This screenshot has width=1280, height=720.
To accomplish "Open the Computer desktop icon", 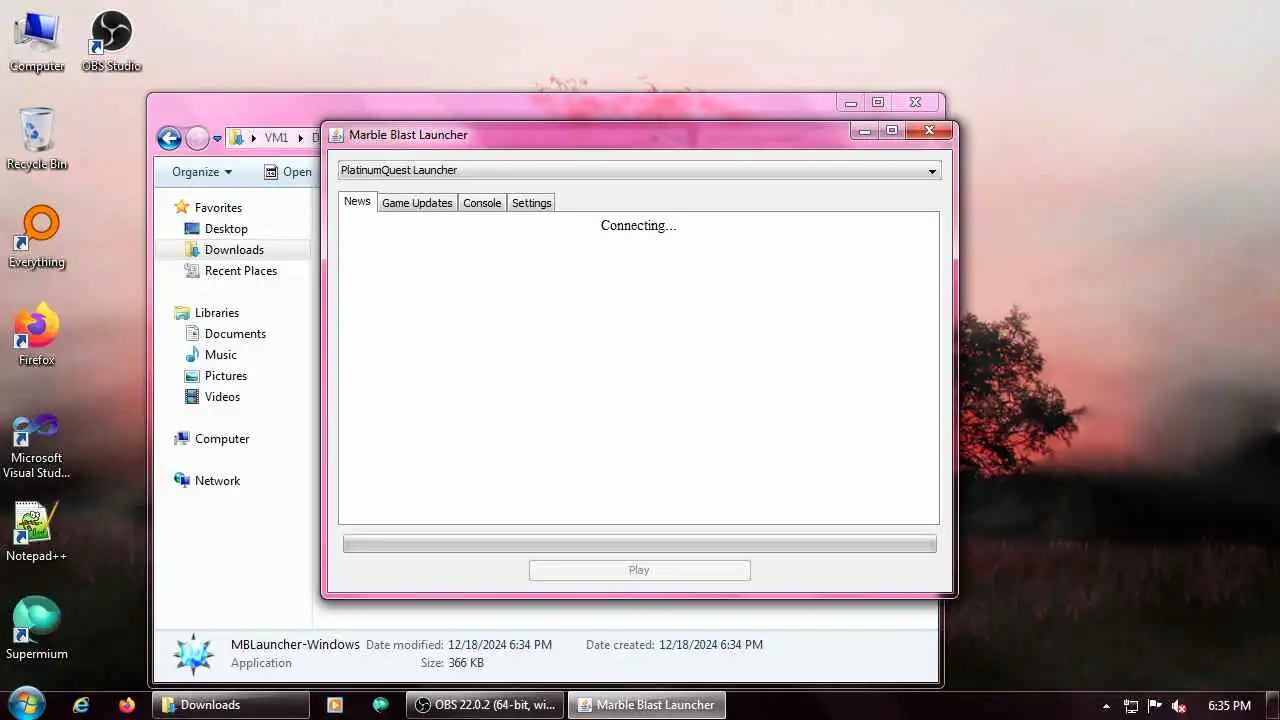I will (37, 41).
